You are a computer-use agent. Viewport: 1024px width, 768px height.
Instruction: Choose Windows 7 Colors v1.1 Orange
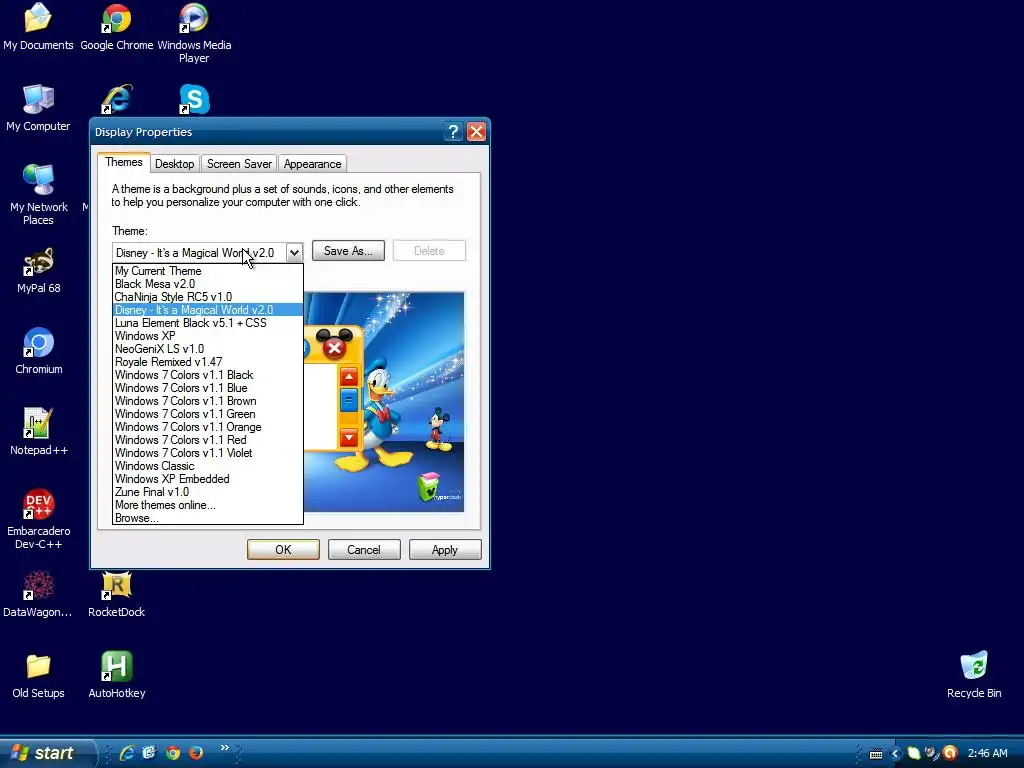tap(208, 427)
